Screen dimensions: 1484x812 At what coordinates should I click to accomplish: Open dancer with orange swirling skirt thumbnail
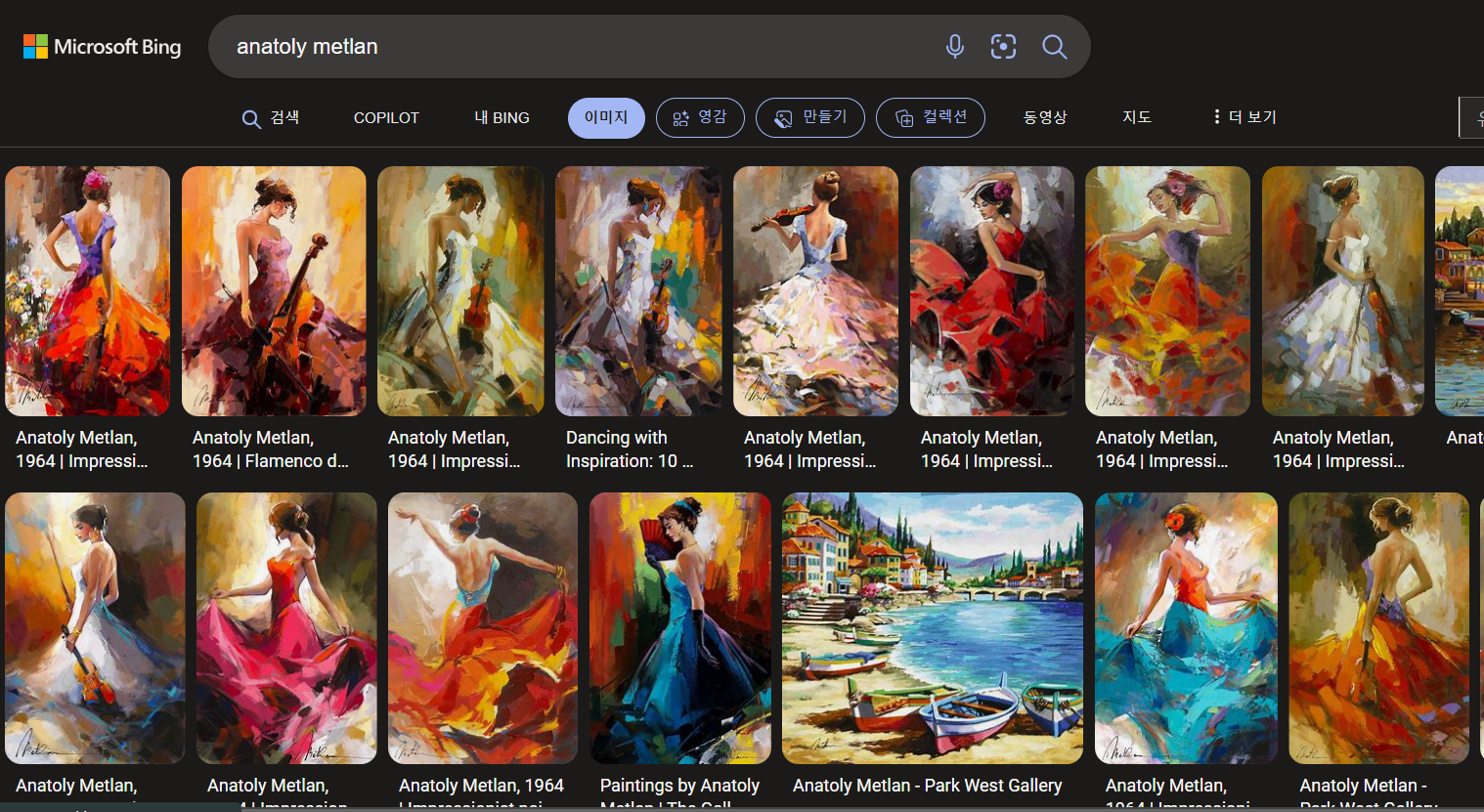[x=1167, y=291]
